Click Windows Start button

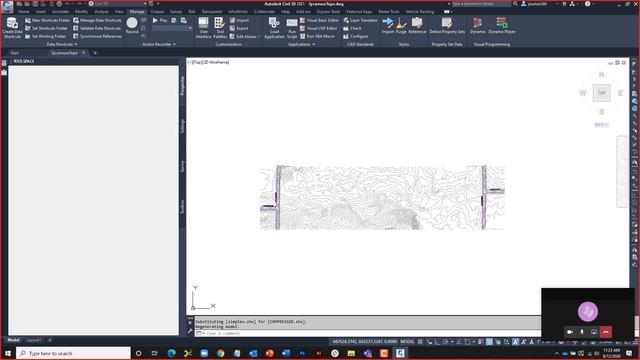[8, 353]
